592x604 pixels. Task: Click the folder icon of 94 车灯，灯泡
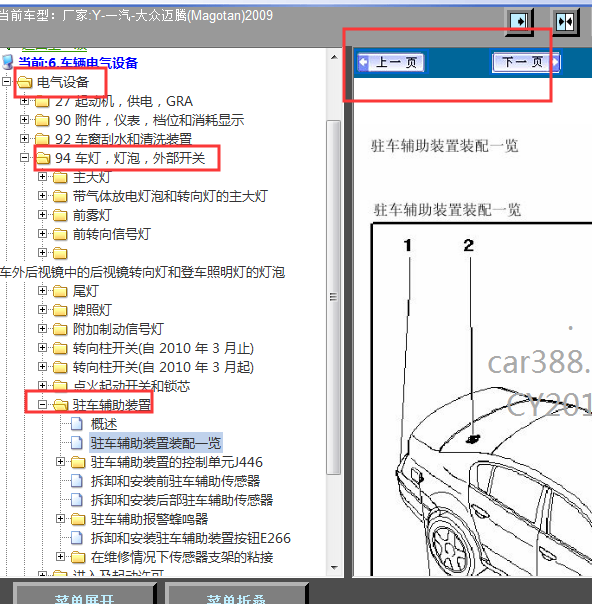click(x=43, y=158)
